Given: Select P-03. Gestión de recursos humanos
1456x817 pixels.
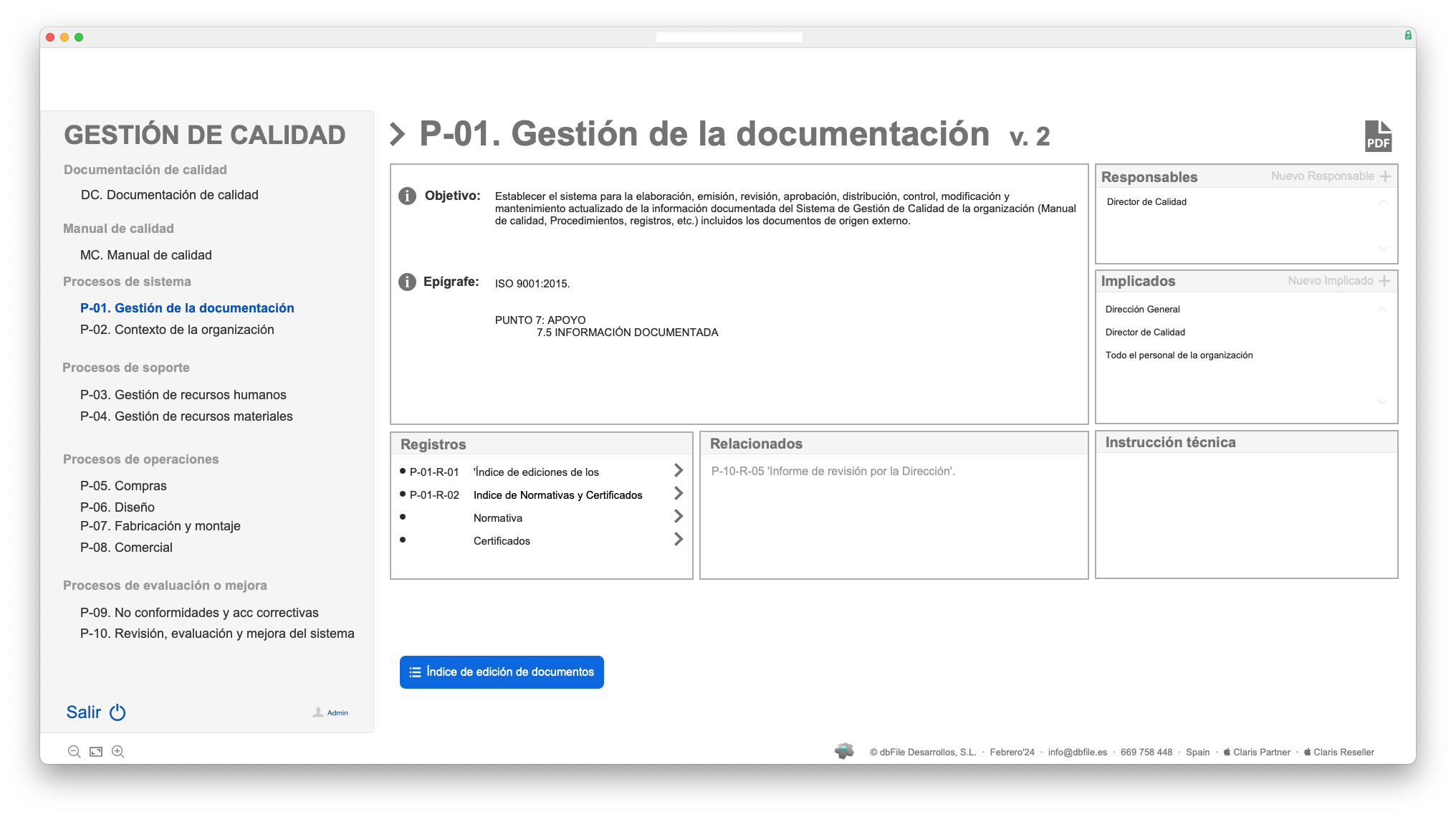Looking at the screenshot, I should [183, 395].
